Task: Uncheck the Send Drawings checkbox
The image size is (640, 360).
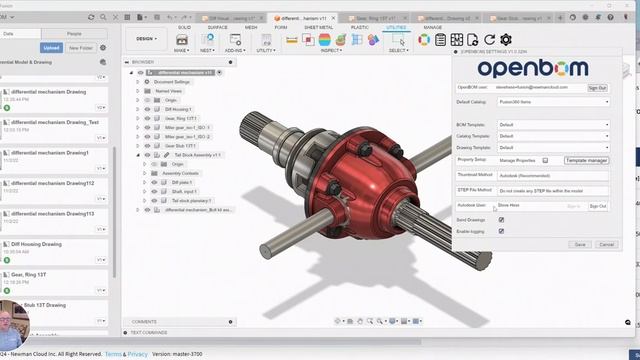Action: (x=501, y=220)
